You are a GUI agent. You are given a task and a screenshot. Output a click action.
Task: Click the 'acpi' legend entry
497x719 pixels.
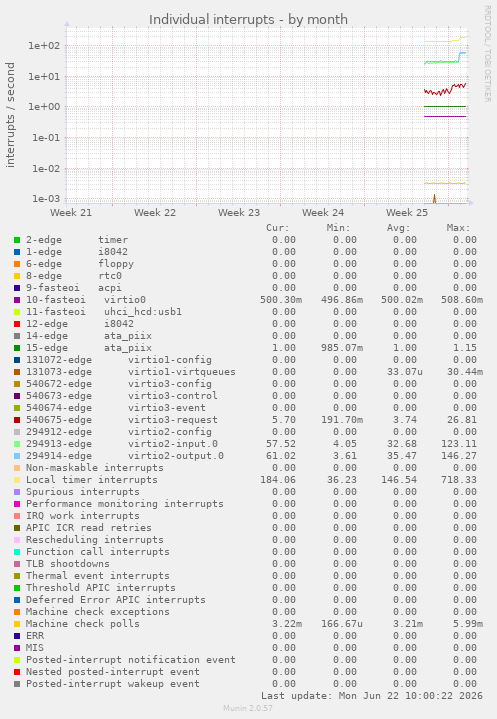coord(110,288)
